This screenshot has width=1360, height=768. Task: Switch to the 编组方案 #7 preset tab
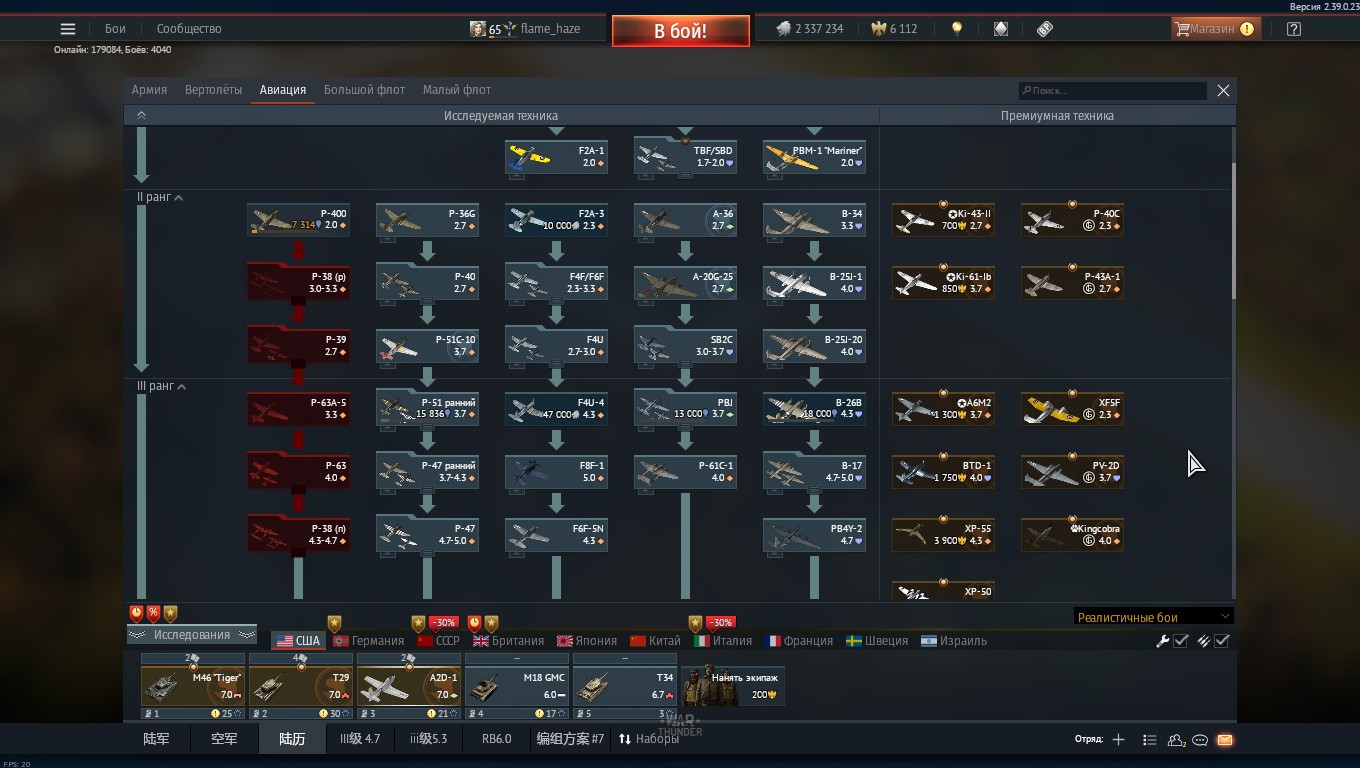[570, 739]
